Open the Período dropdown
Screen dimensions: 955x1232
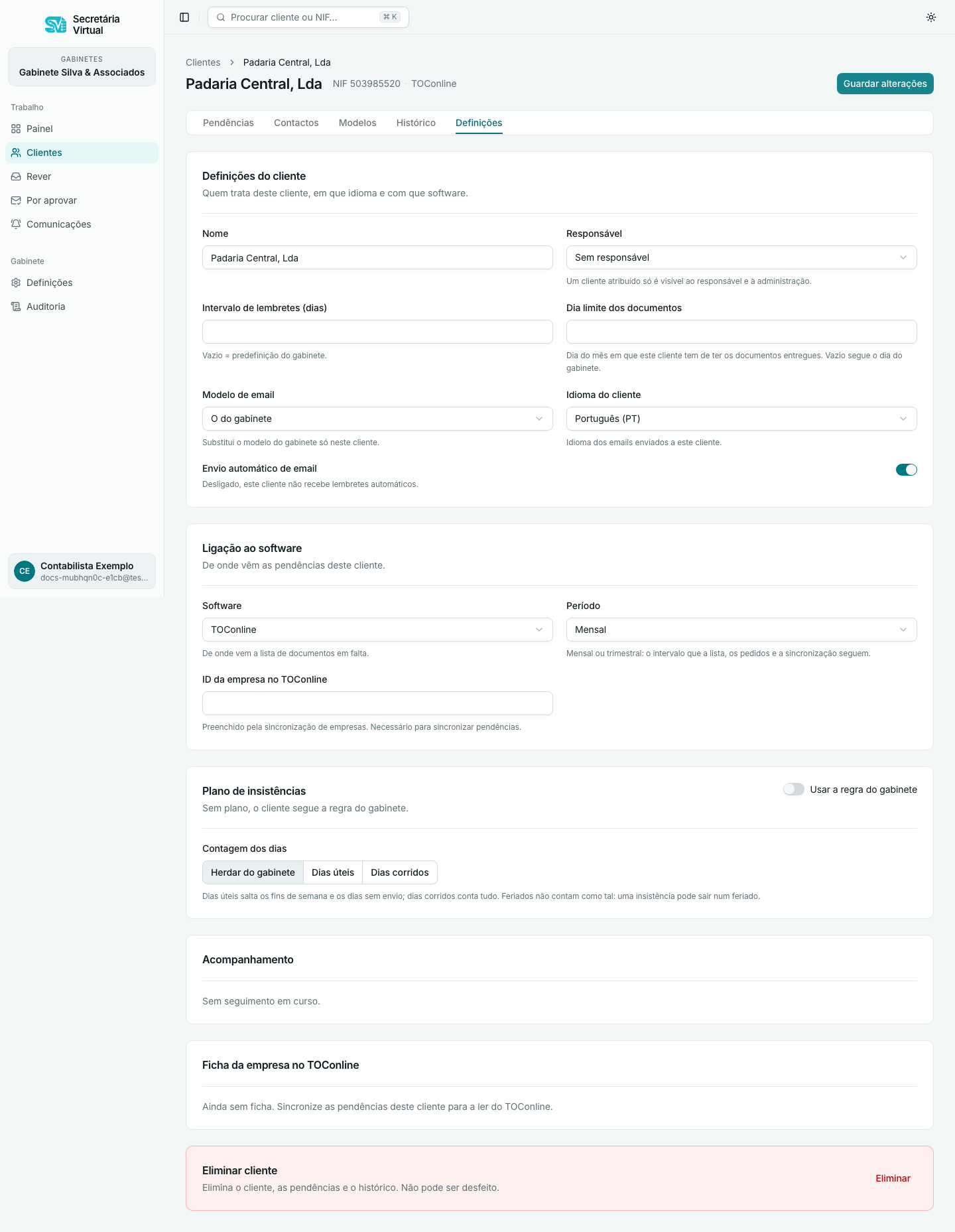point(741,630)
